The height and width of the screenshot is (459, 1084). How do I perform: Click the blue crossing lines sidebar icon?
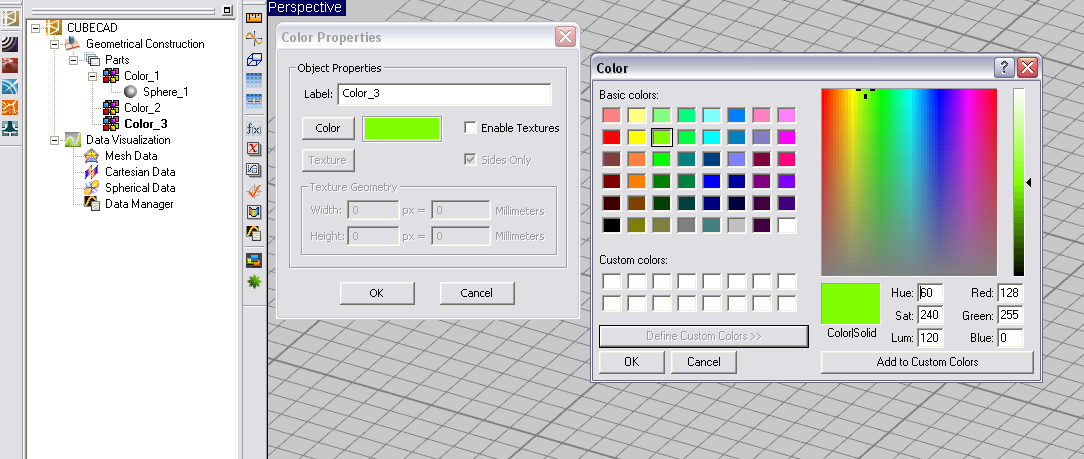click(x=10, y=87)
